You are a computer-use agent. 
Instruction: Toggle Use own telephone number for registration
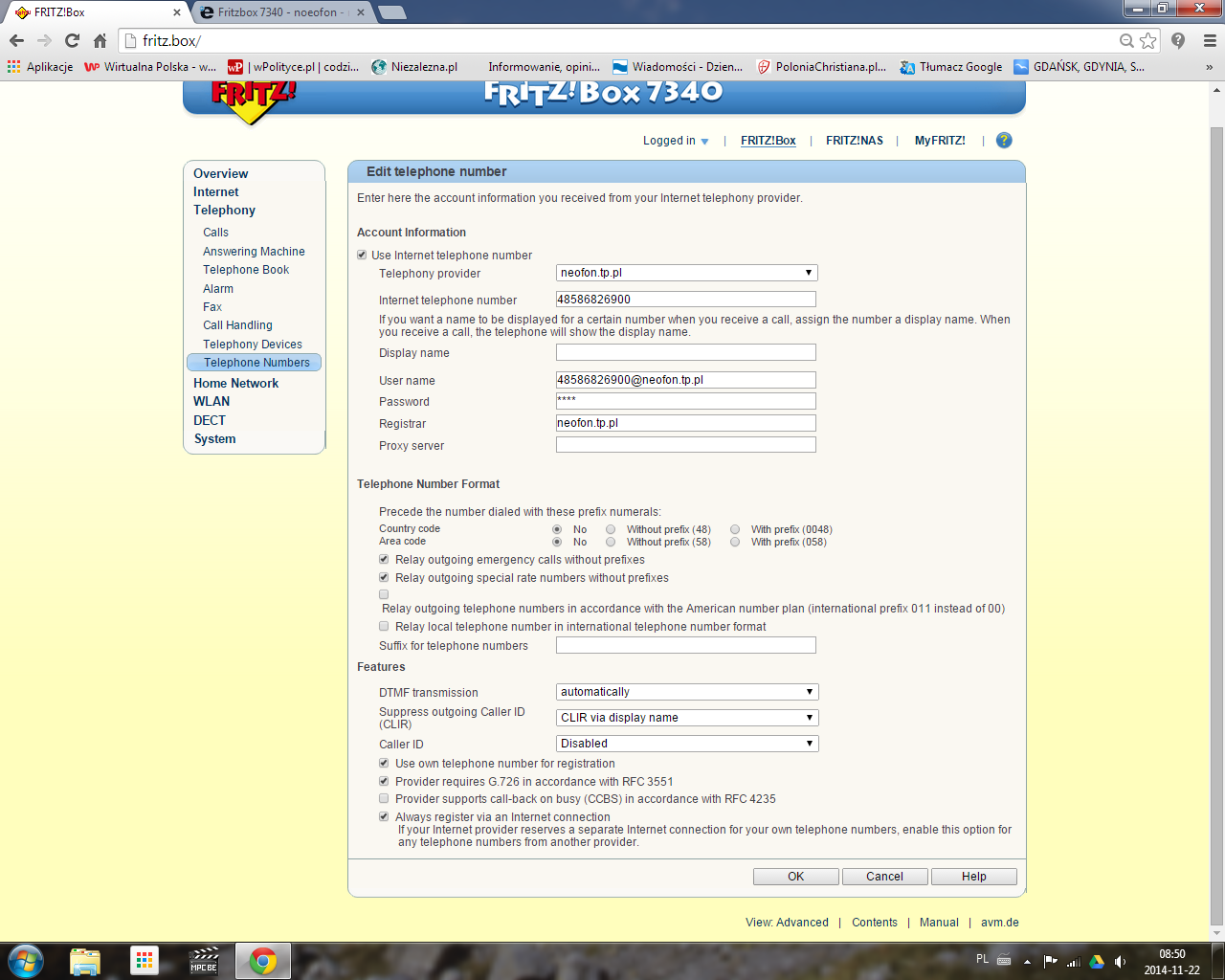384,764
